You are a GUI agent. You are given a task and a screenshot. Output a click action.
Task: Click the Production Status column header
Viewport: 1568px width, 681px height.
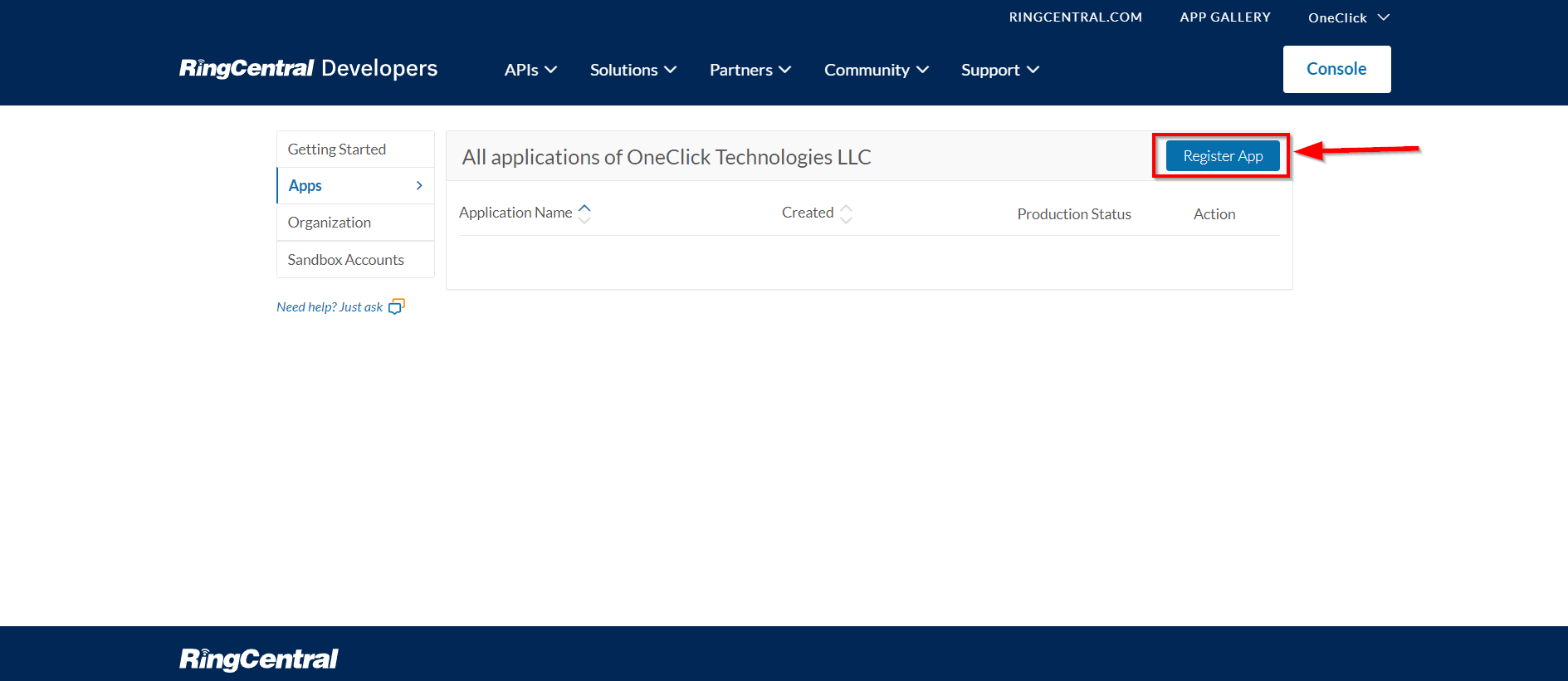tap(1074, 214)
